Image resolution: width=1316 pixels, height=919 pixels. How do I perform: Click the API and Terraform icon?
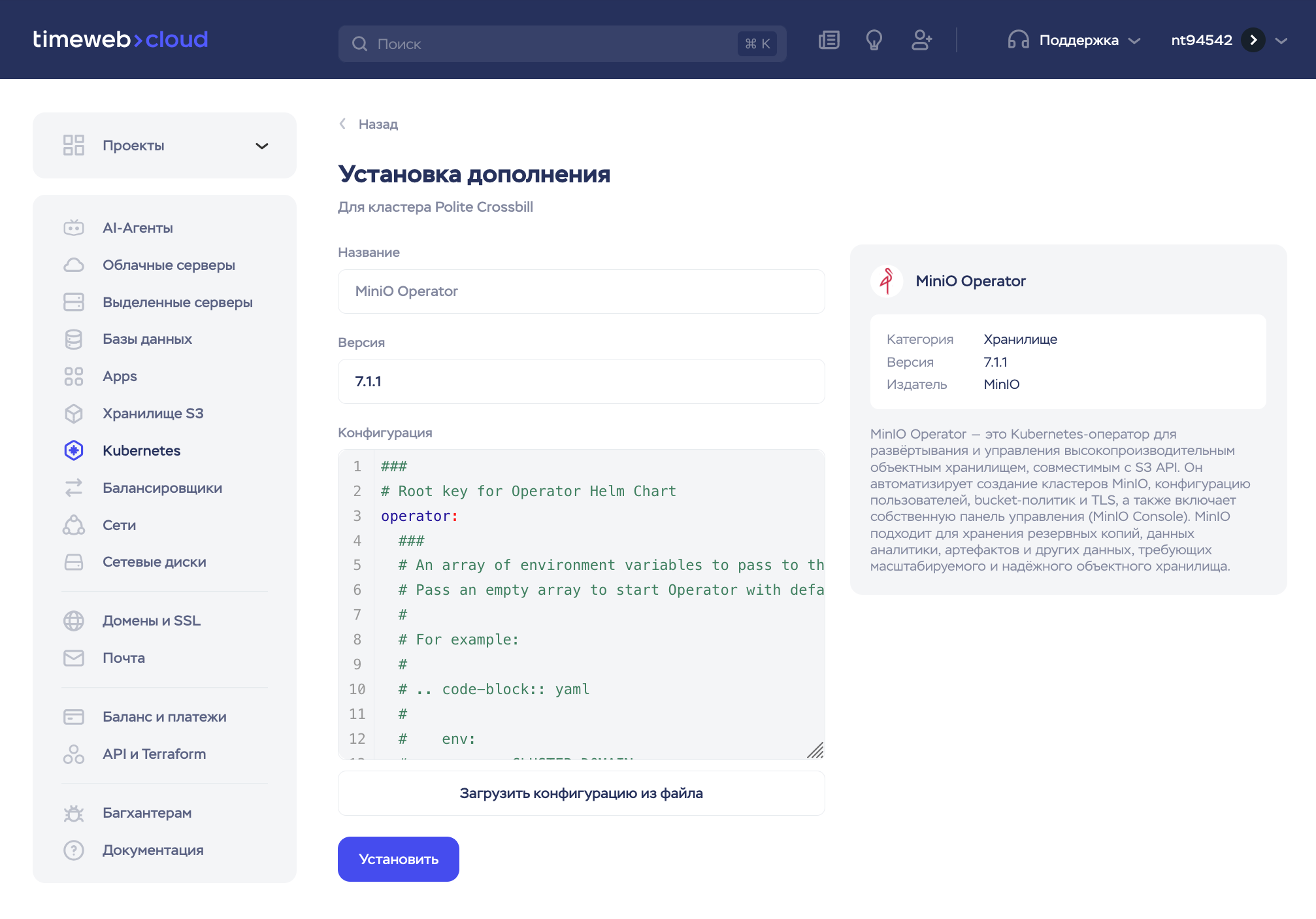coord(74,754)
